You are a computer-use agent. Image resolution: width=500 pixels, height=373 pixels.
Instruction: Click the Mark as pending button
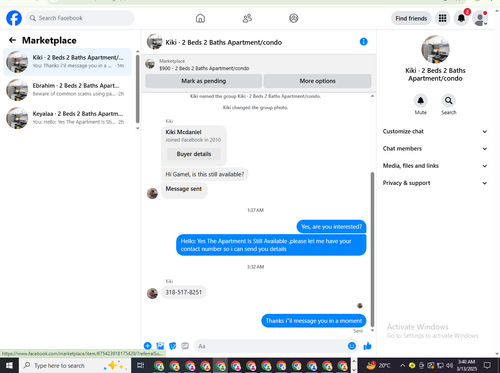pos(203,81)
